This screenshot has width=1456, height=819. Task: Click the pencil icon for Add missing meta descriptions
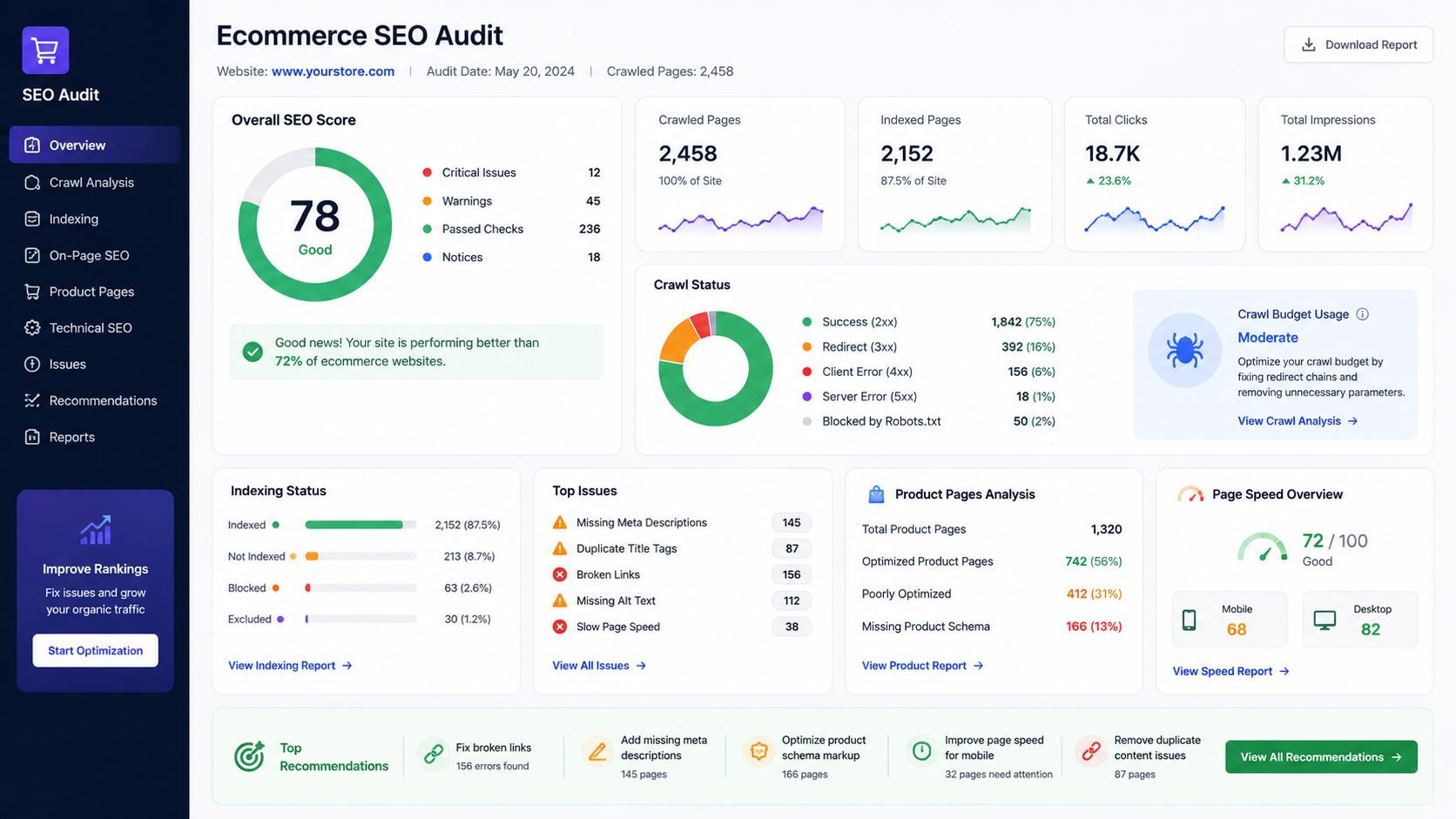point(597,752)
